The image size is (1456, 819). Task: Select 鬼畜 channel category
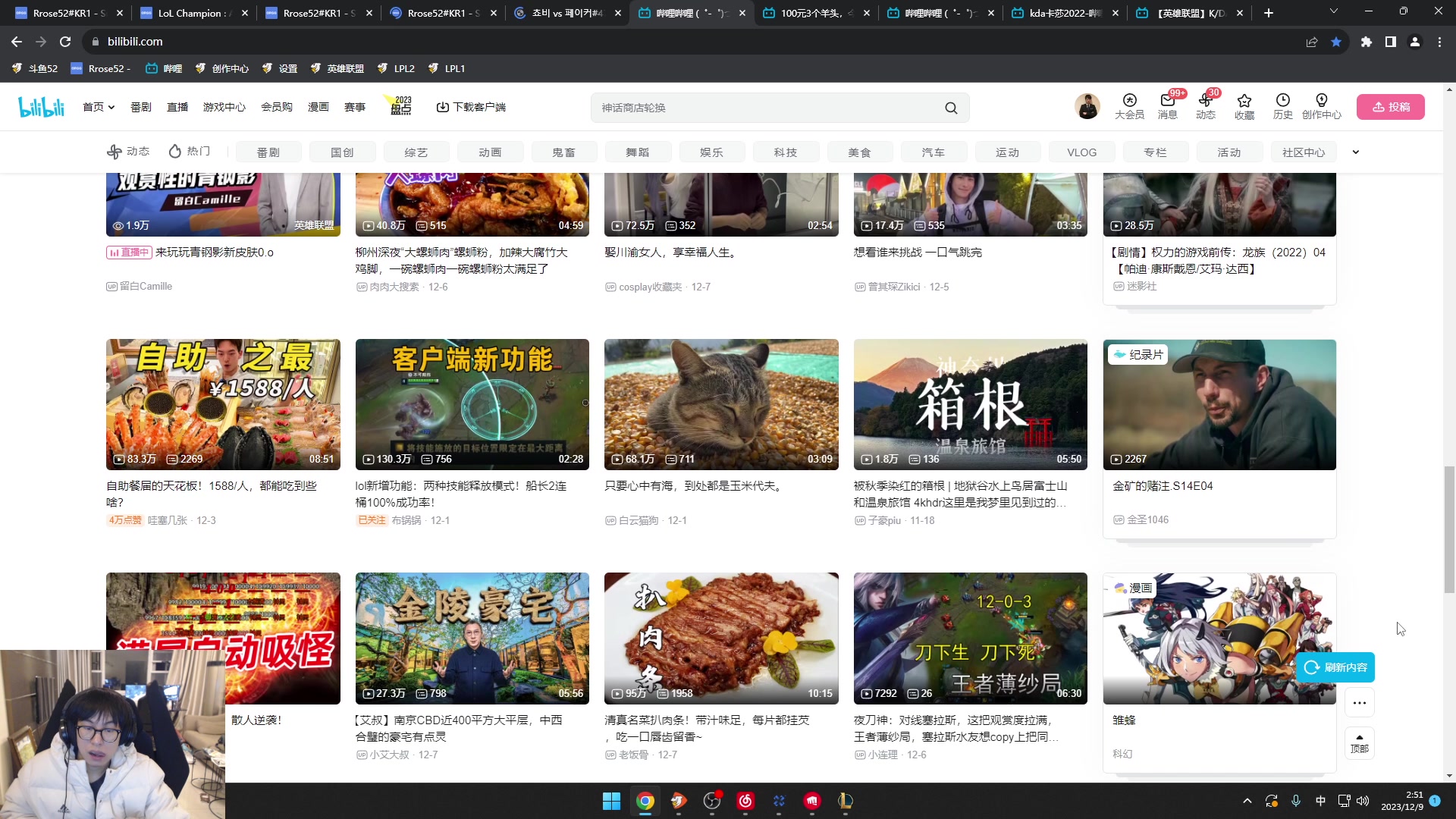click(x=563, y=152)
